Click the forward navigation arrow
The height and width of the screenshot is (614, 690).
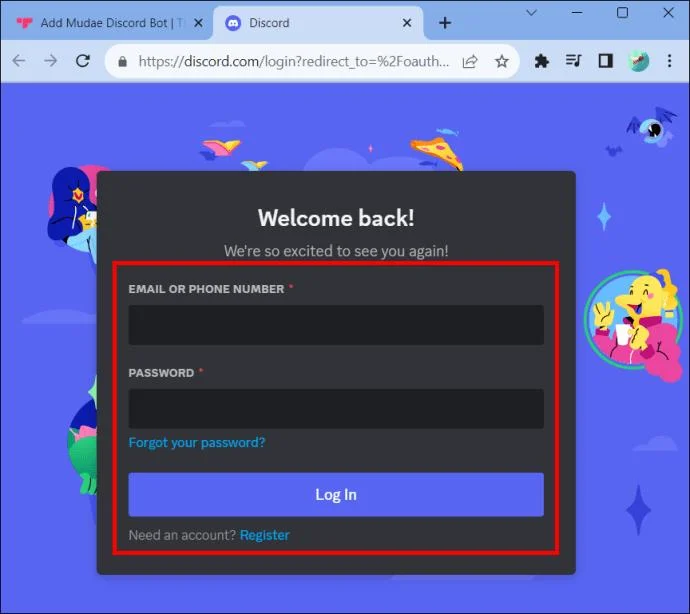coord(51,61)
